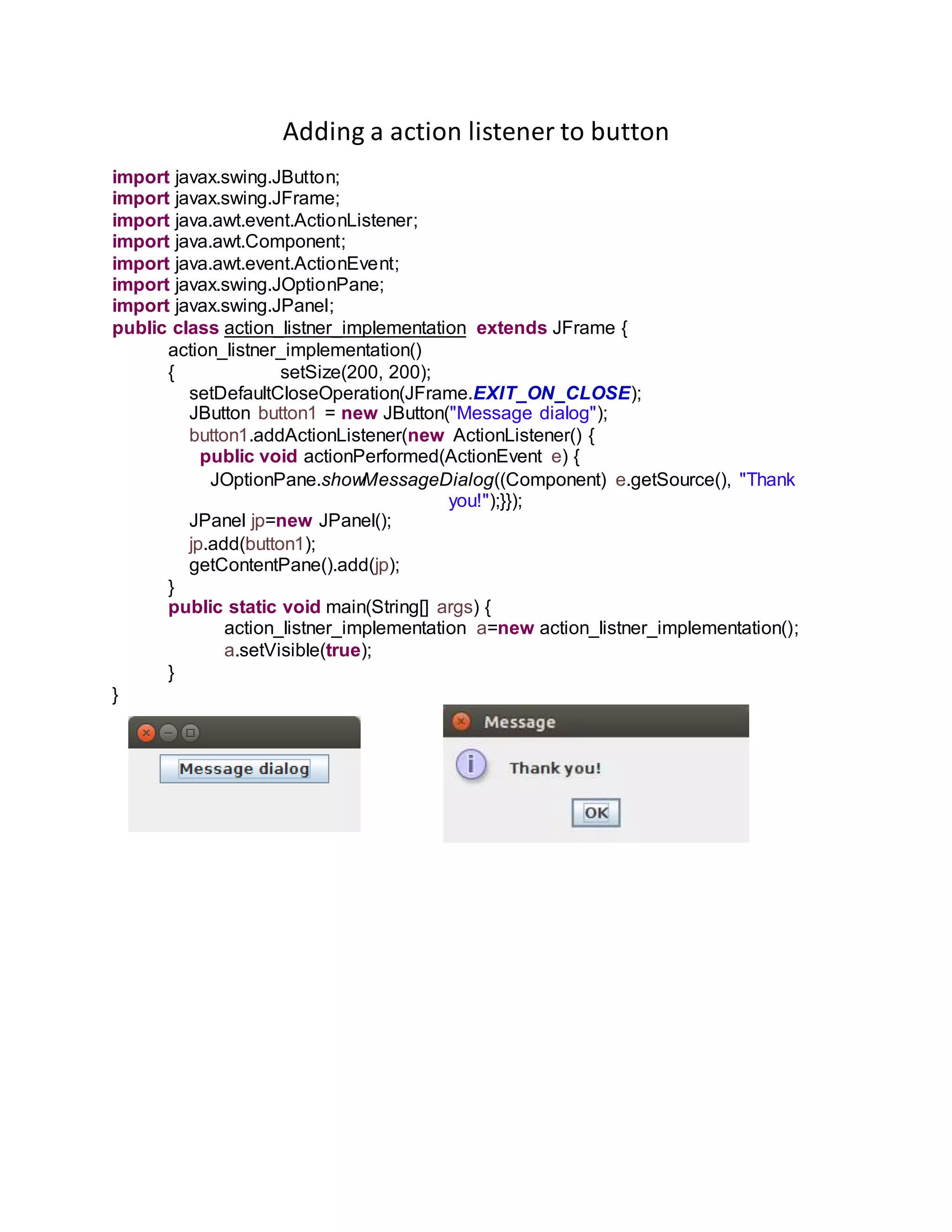Click the minimize button on the small frame
Viewport: 952px width, 1232px height.
point(168,733)
